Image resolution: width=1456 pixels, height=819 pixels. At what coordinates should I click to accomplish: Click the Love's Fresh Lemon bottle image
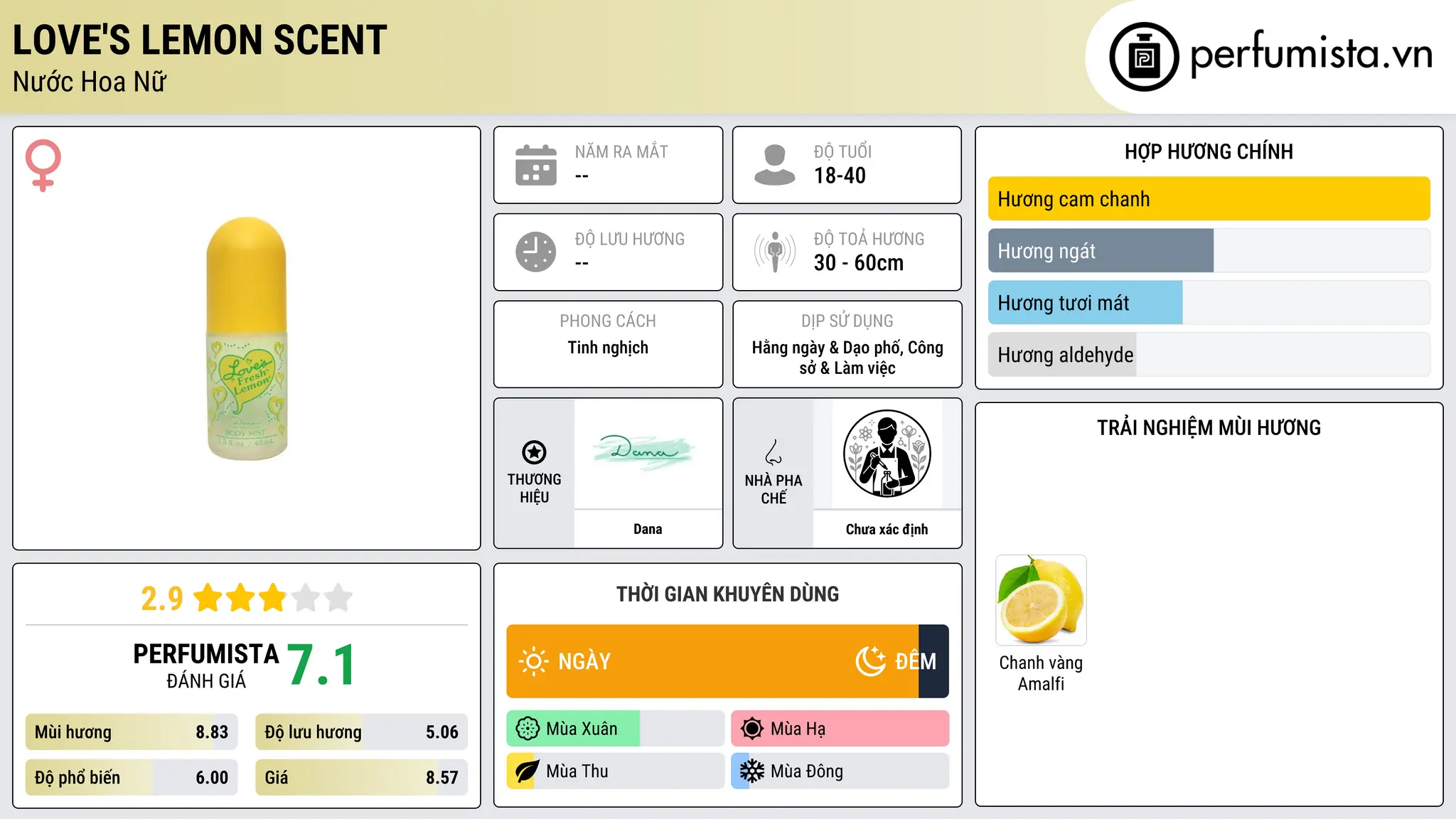click(x=247, y=338)
